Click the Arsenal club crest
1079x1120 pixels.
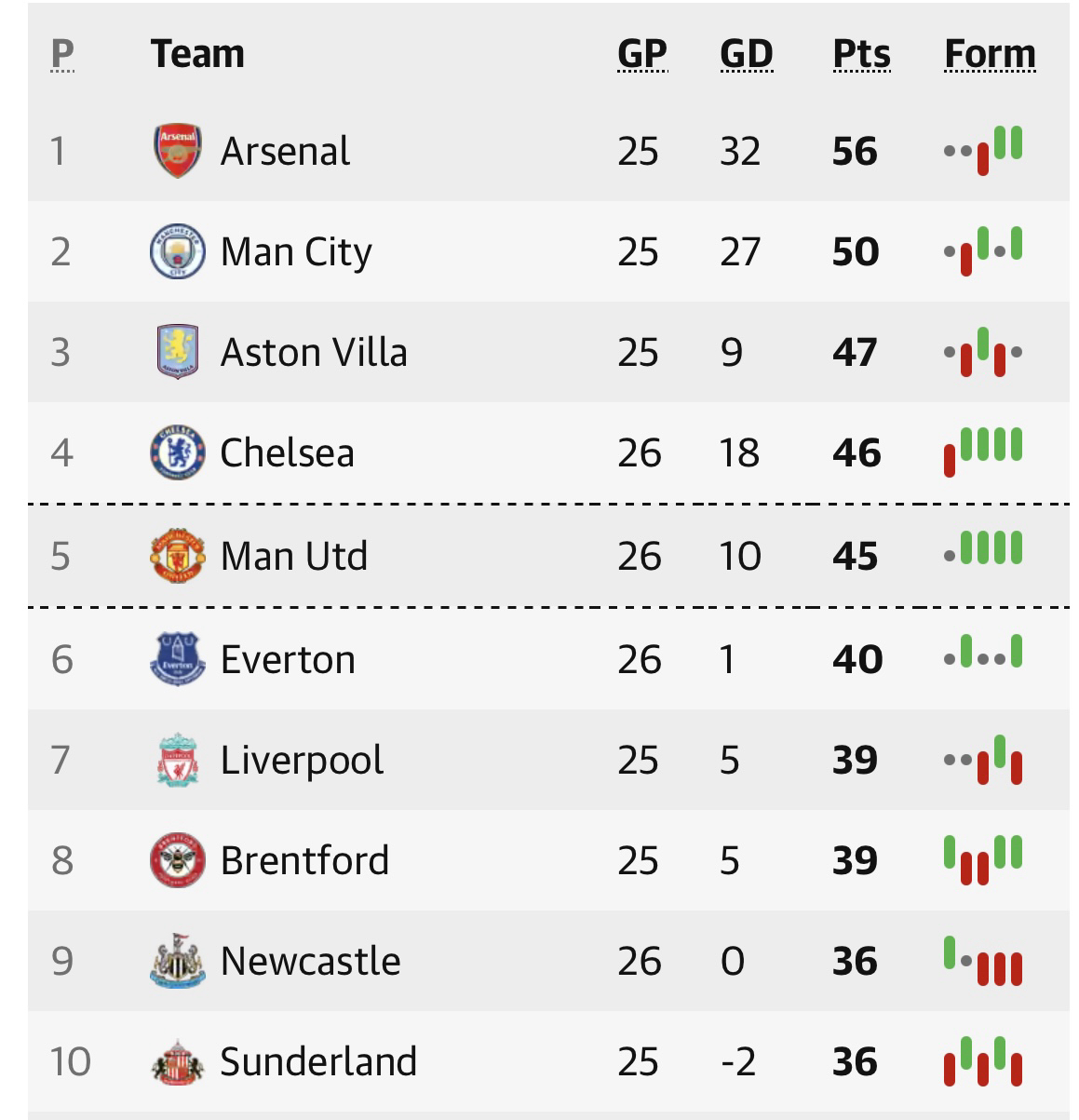click(x=177, y=151)
